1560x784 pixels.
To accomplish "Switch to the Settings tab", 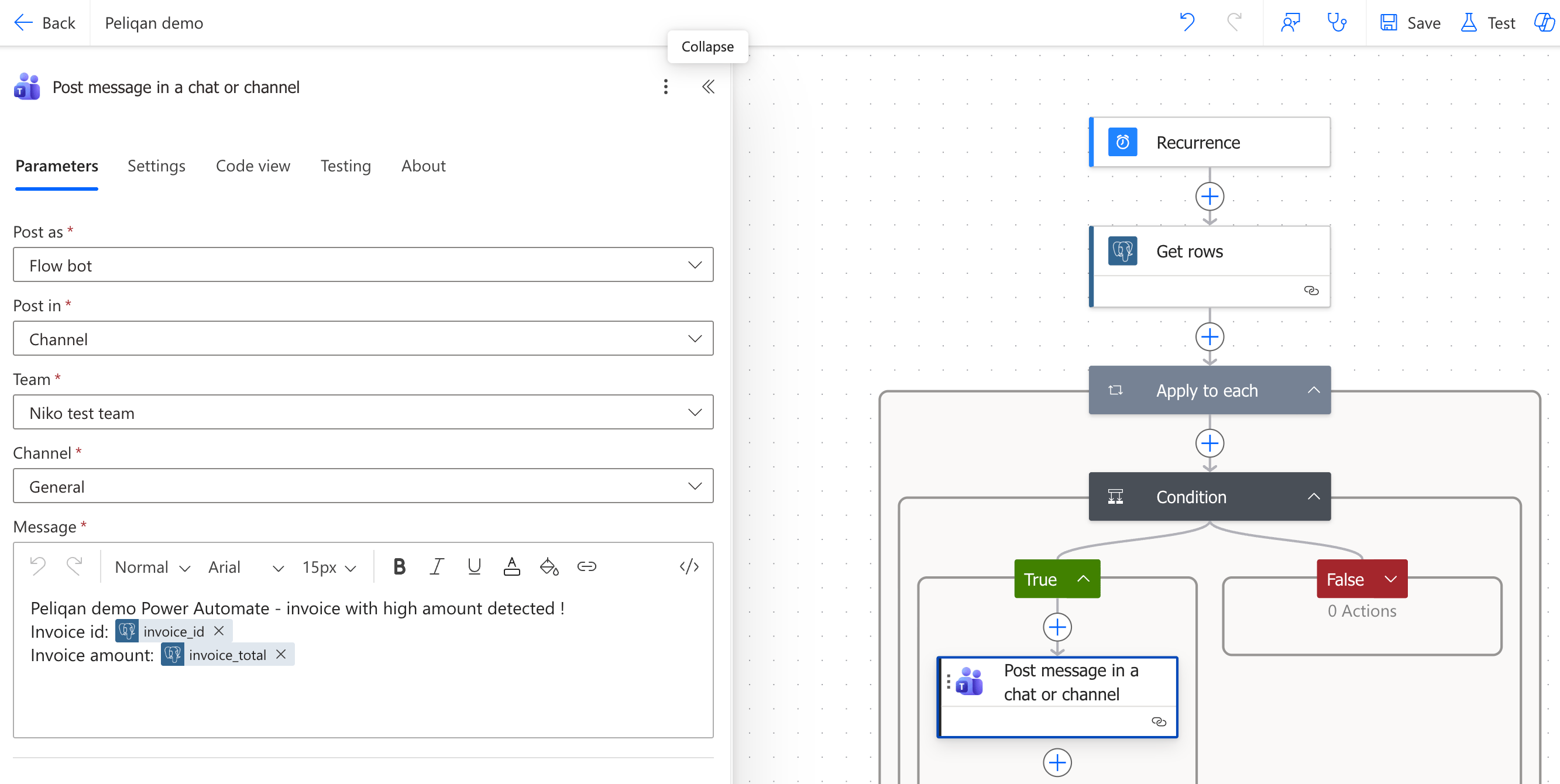I will 156,166.
